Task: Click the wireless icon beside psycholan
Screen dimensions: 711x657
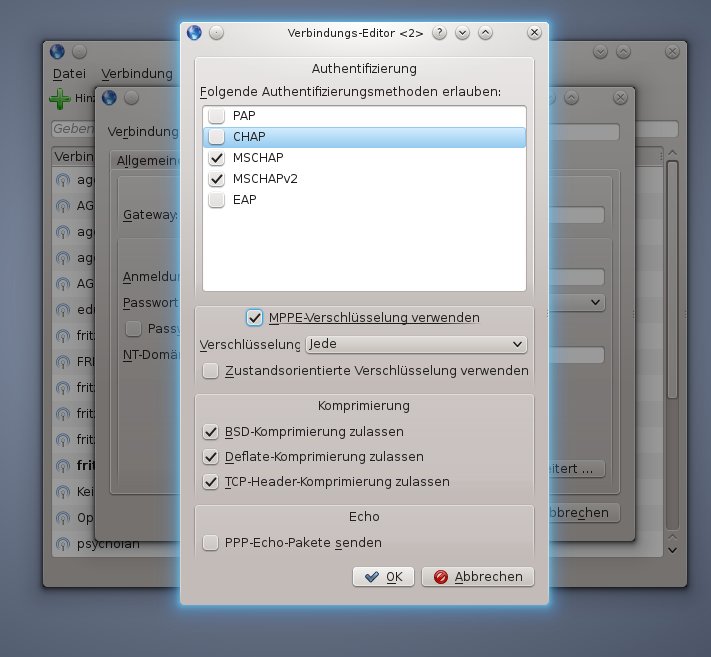Action: [x=64, y=545]
